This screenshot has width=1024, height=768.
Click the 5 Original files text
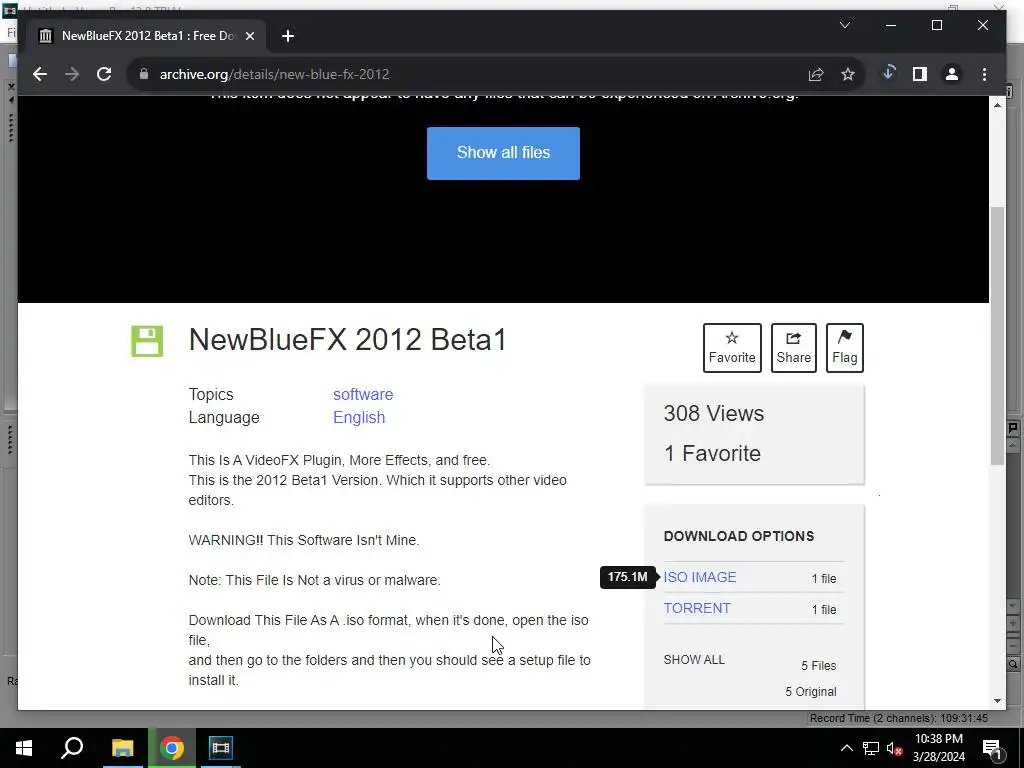810,692
